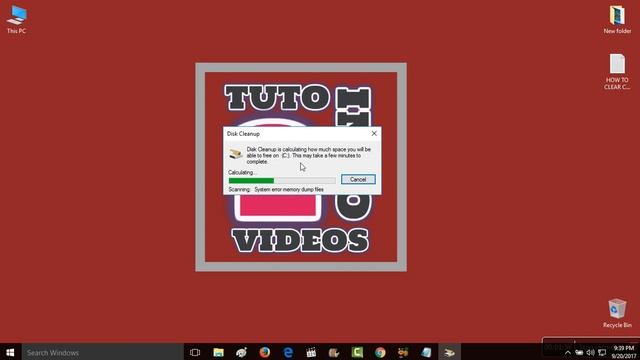This screenshot has width=640, height=360.
Task: Open Camtasia from the taskbar
Action: click(357, 352)
